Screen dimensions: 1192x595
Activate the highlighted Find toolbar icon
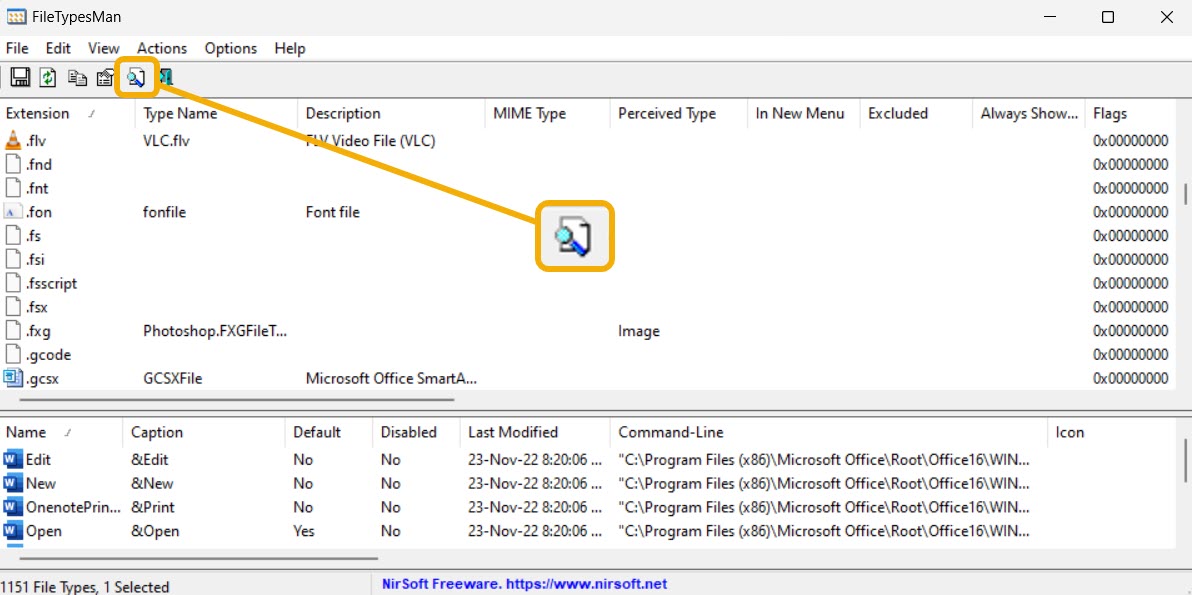coord(135,77)
